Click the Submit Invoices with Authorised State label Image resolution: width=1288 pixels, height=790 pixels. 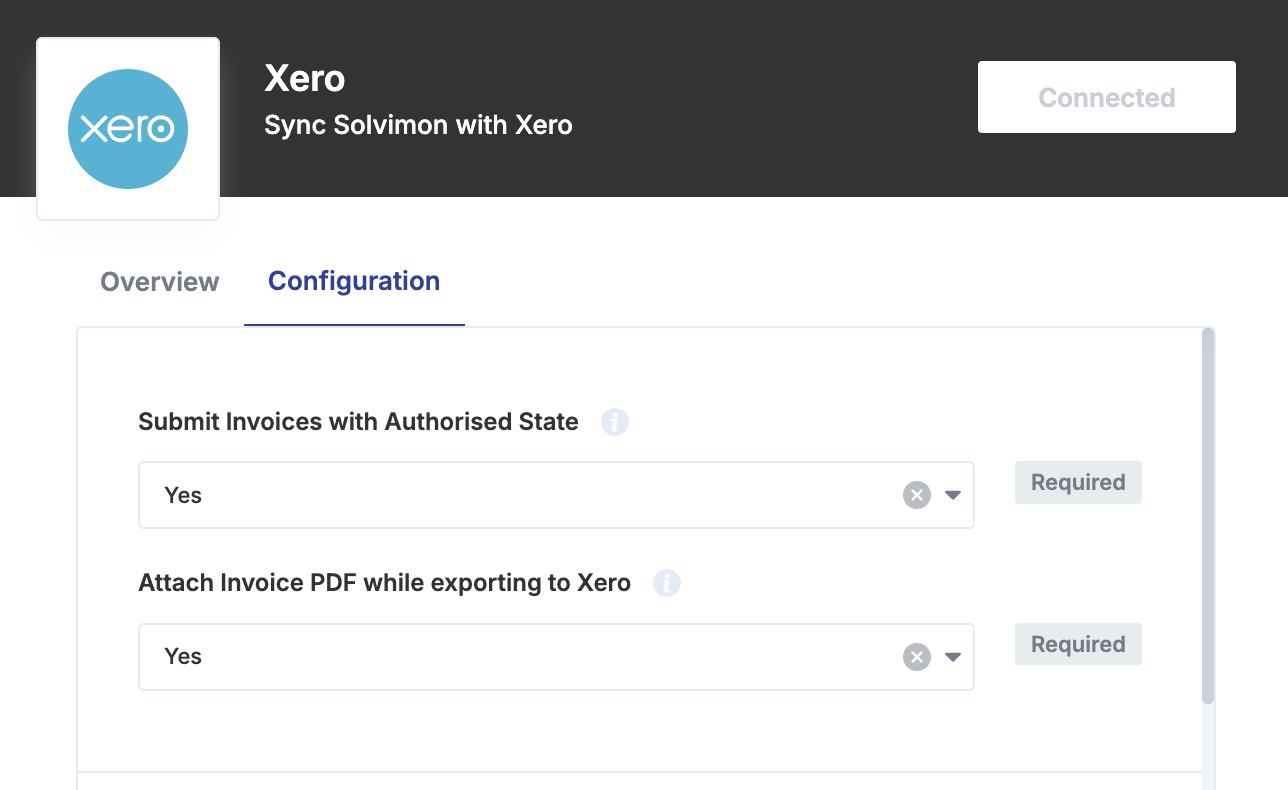(x=358, y=422)
